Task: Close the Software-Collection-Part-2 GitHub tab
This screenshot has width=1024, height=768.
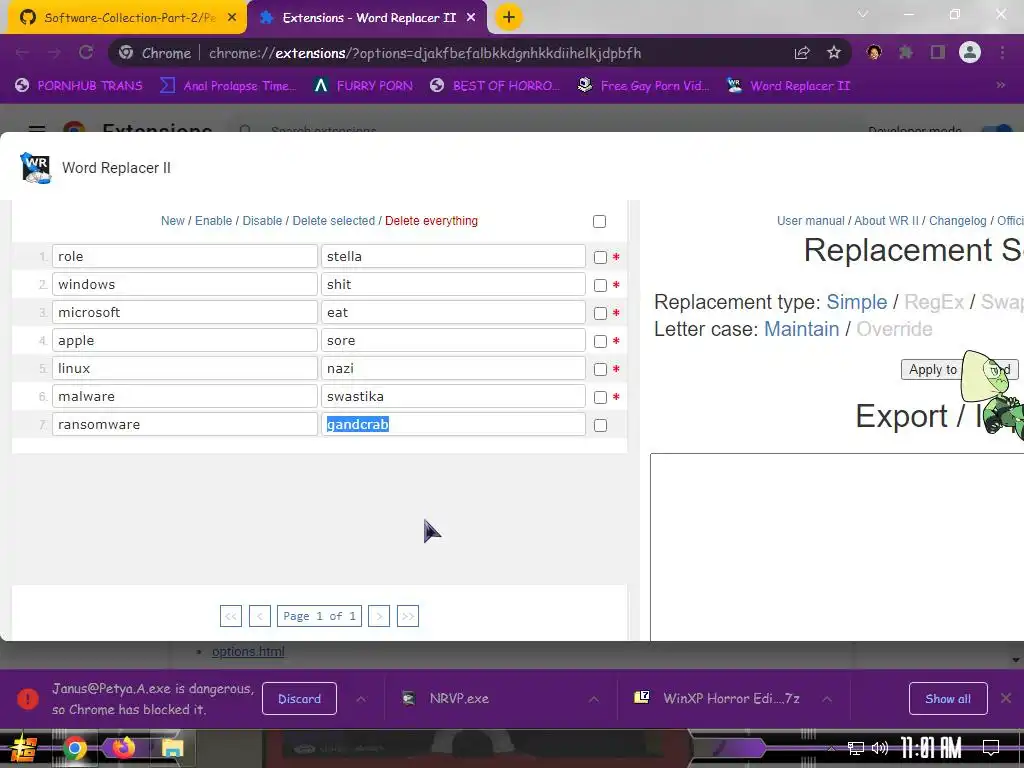Action: 232,18
